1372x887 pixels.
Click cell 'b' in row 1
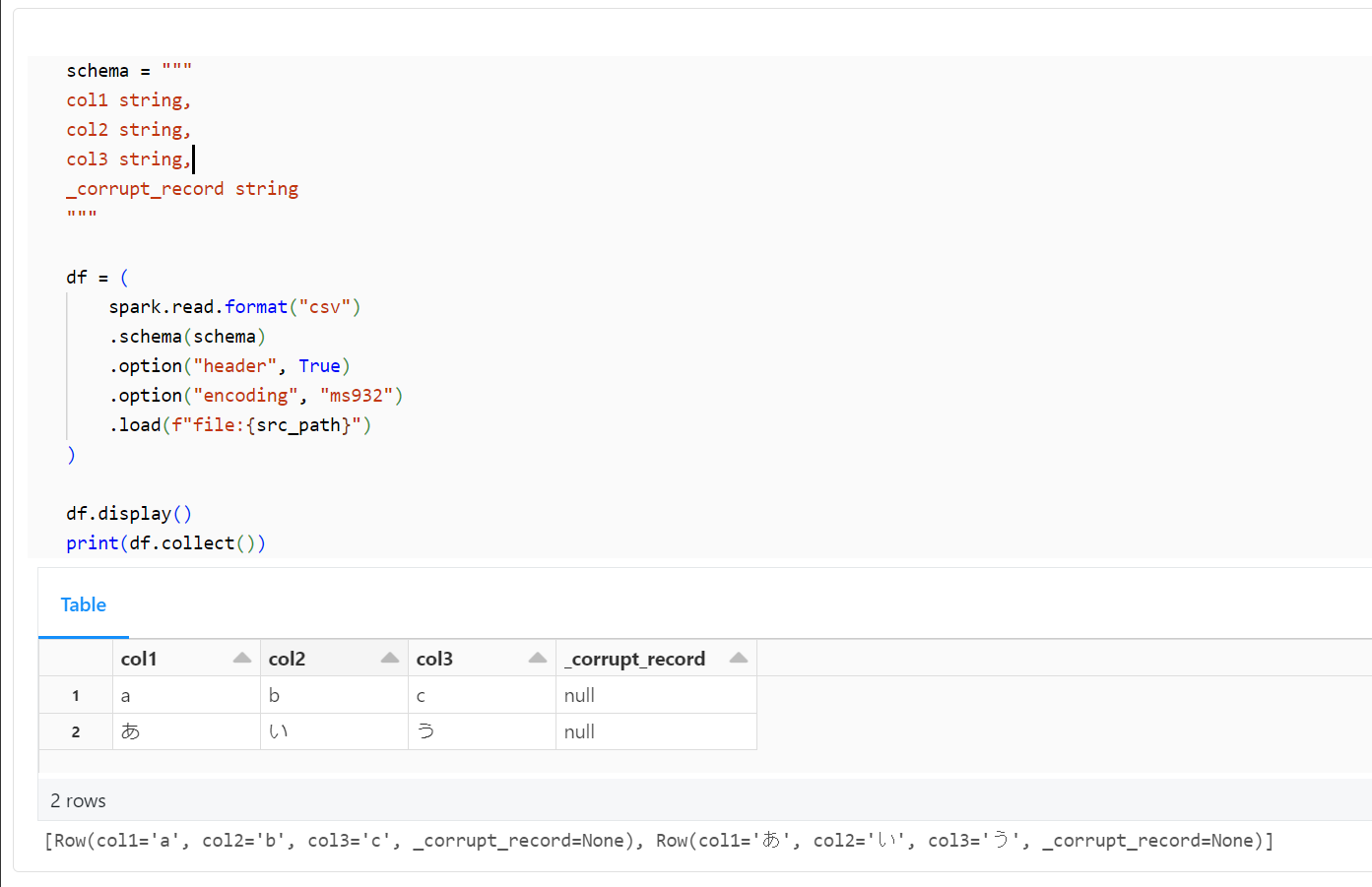[334, 695]
